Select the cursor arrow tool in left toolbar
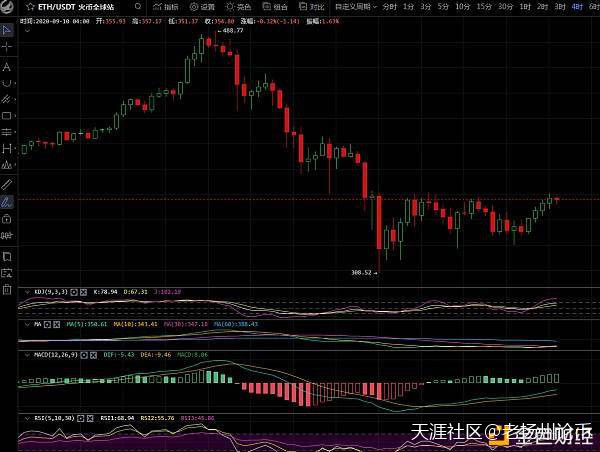Image resolution: width=600 pixels, height=452 pixels. (7, 30)
